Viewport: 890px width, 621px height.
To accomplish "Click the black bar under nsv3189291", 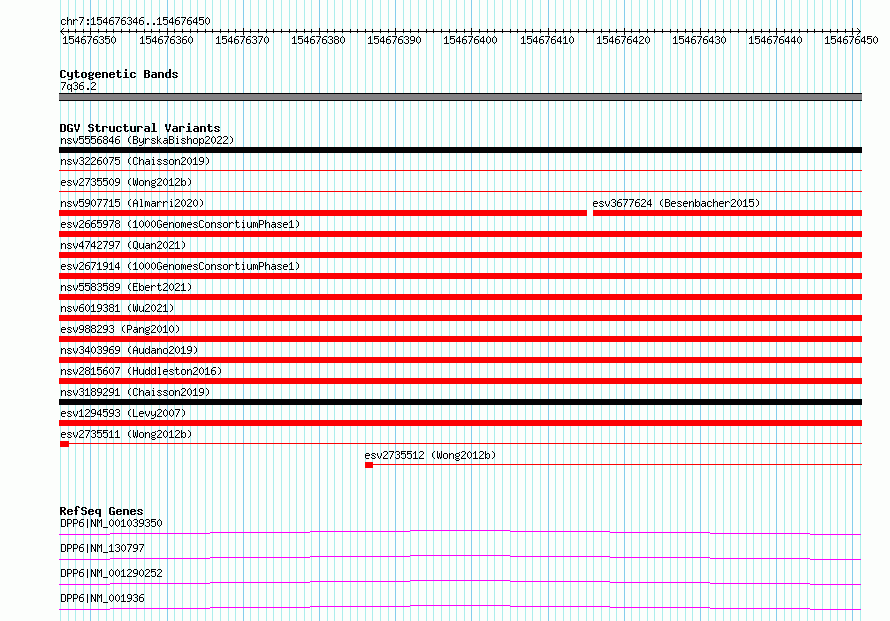I will click(x=460, y=402).
